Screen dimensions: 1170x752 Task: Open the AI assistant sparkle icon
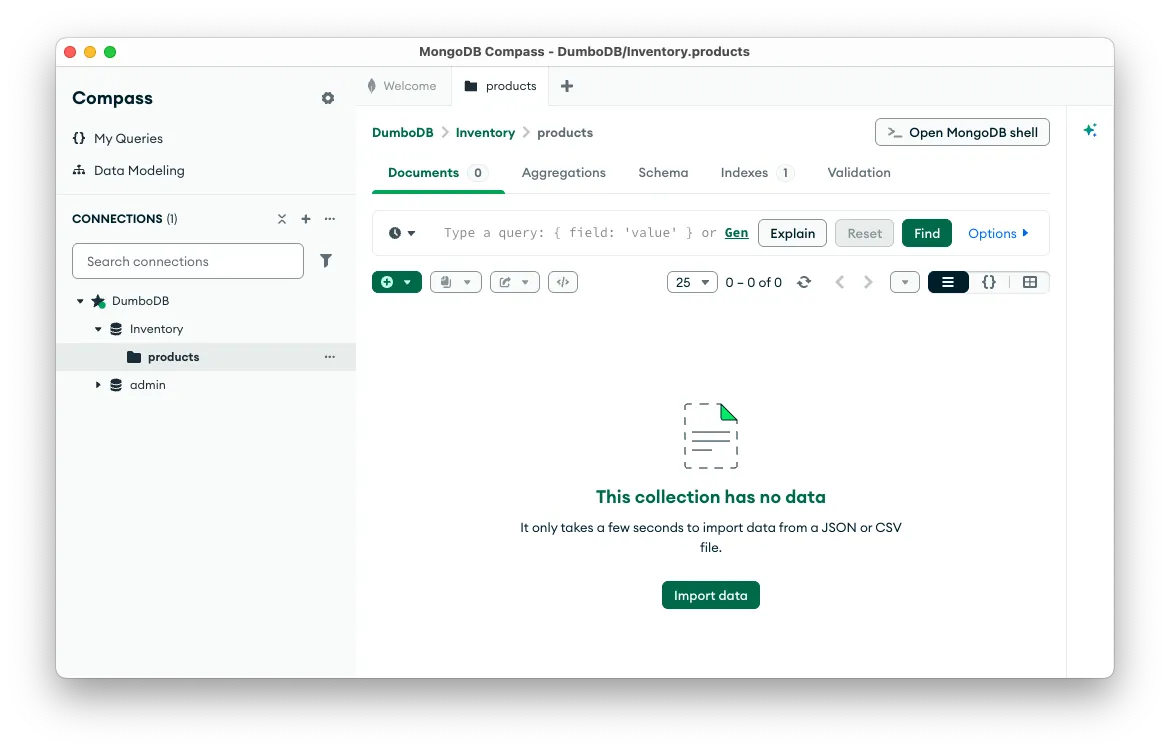[1090, 131]
